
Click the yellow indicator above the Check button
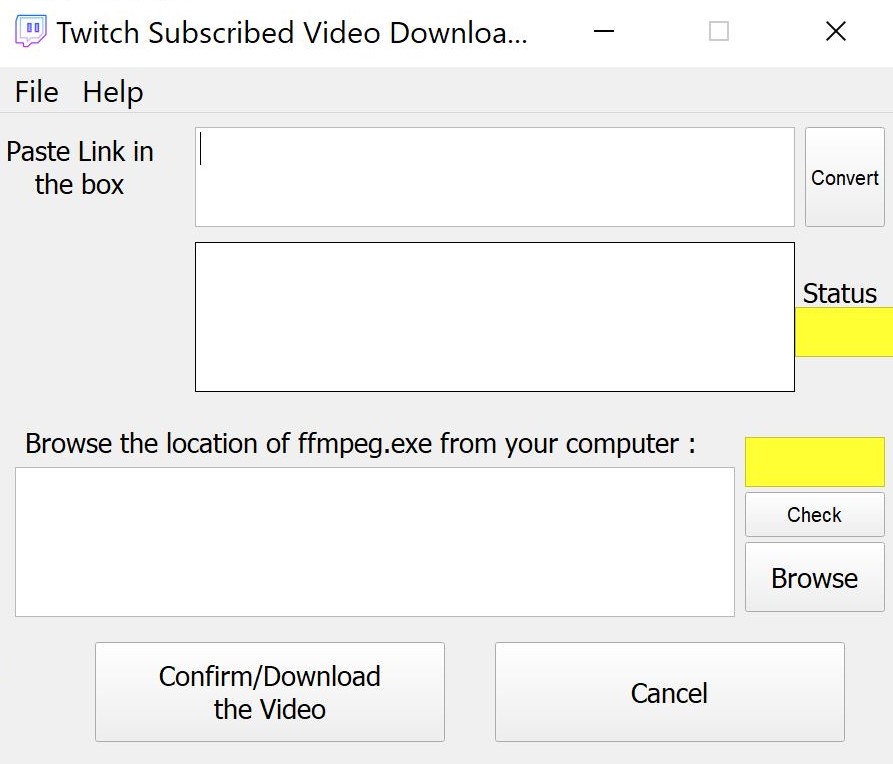click(814, 461)
